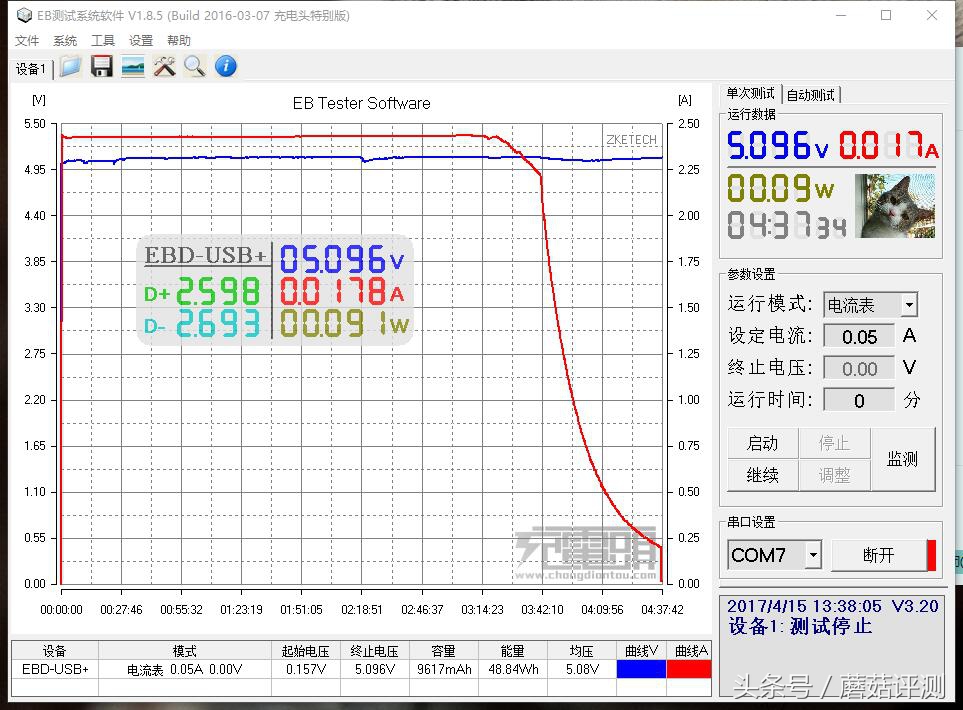The width and height of the screenshot is (963, 710).
Task: Click the 继续 button
Action: 762,475
